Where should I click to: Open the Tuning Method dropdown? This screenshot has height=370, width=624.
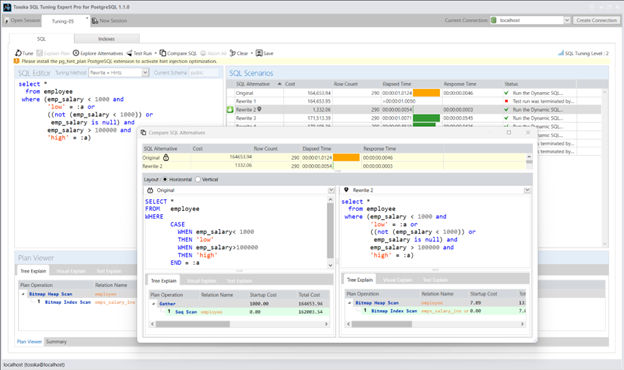tap(145, 72)
